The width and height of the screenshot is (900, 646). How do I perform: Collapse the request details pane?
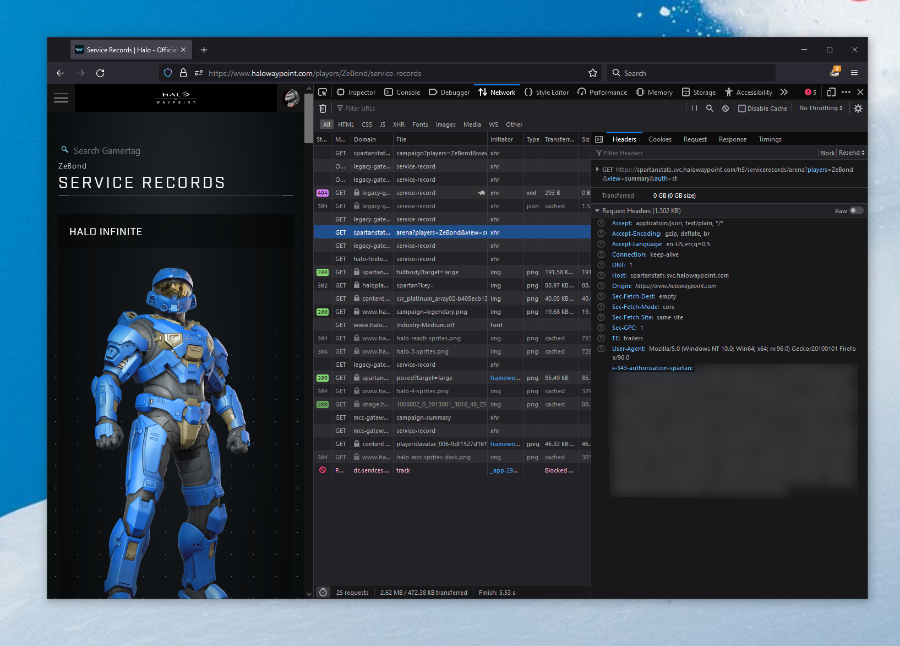click(x=599, y=139)
